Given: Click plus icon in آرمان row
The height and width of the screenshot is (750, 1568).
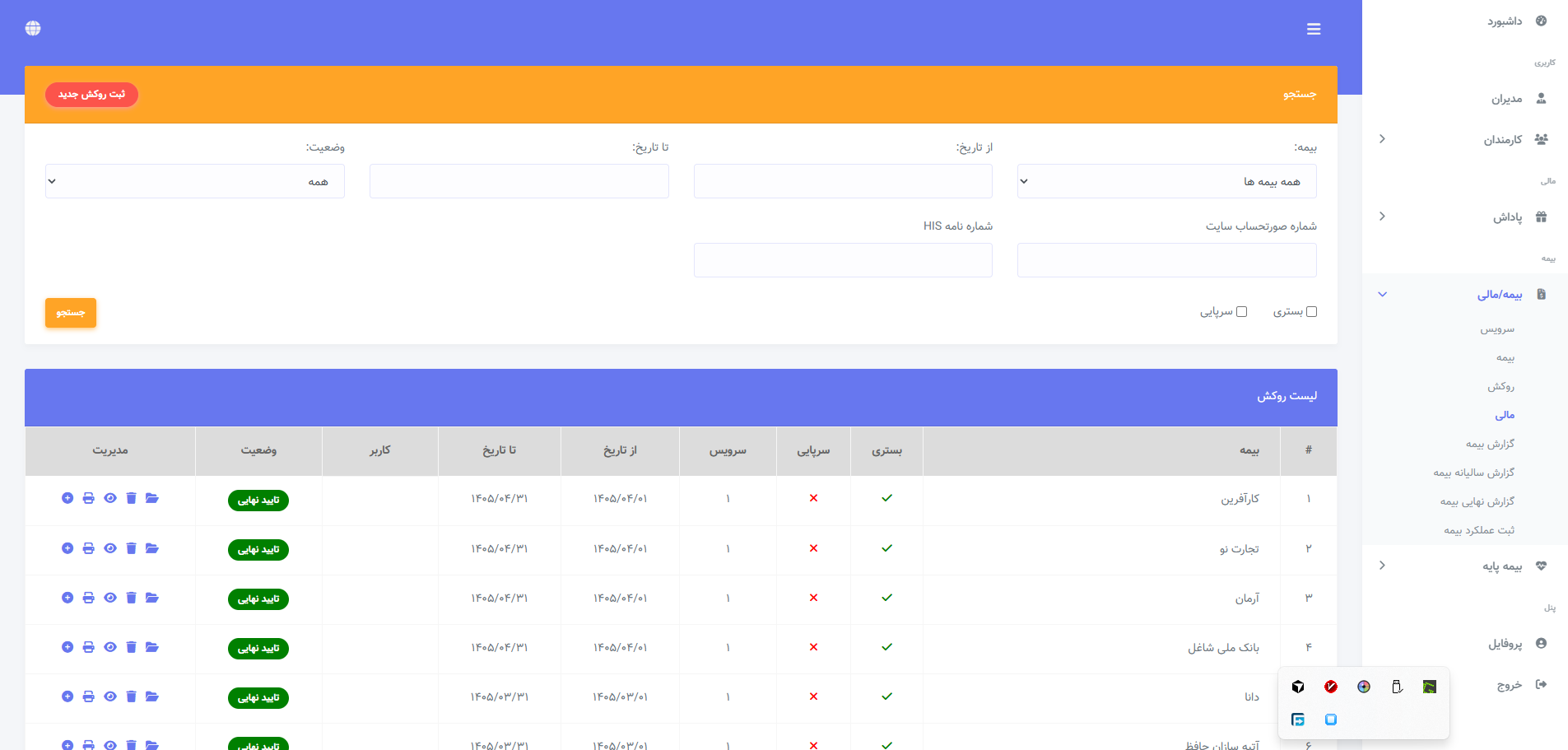Looking at the screenshot, I should [67, 598].
